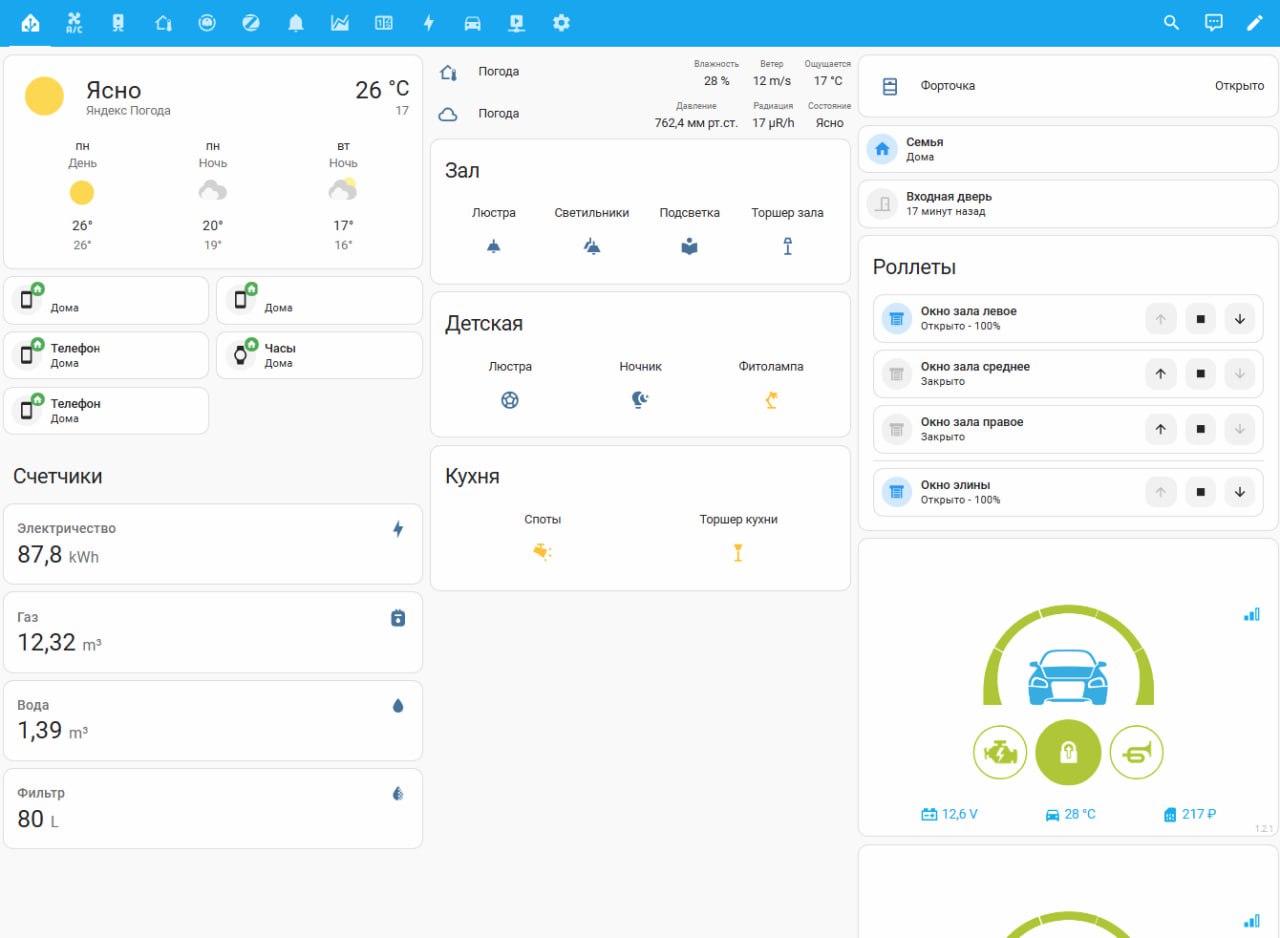Screen dimensions: 1280x938
Task: Open the Электричество meter card
Action: pos(213,544)
